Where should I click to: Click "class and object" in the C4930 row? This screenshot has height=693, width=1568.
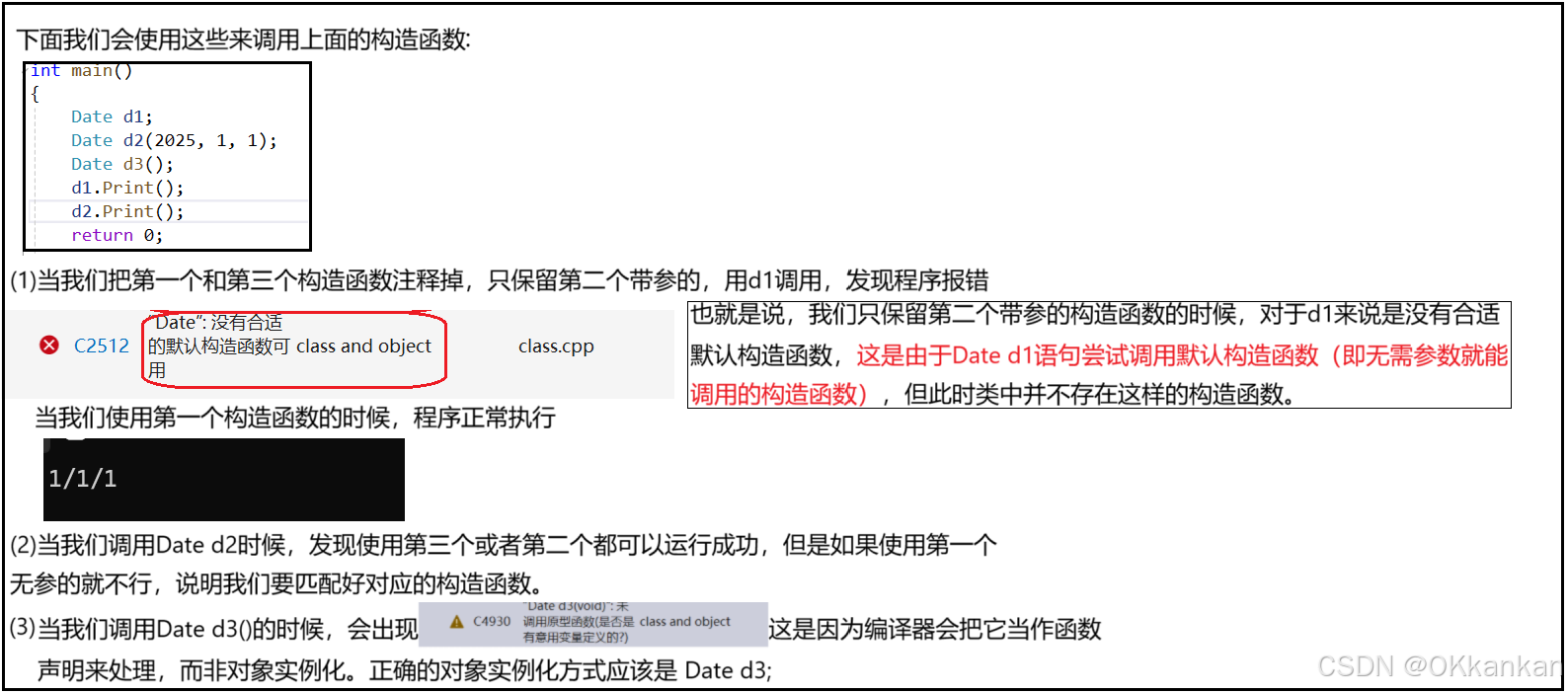684,621
